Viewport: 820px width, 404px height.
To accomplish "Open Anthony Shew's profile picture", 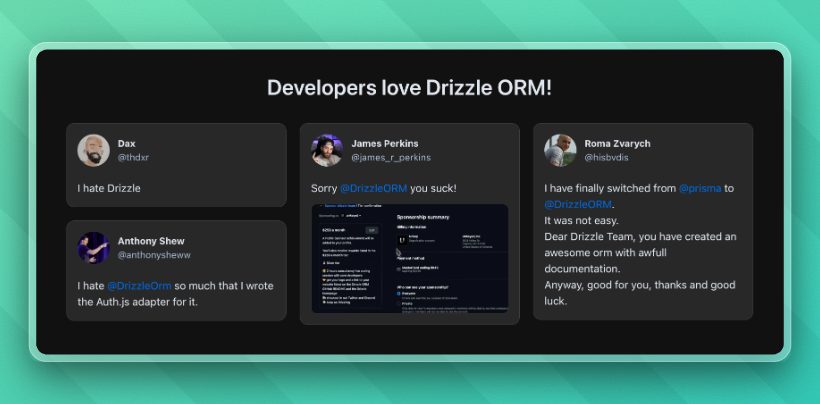I will point(93,247).
